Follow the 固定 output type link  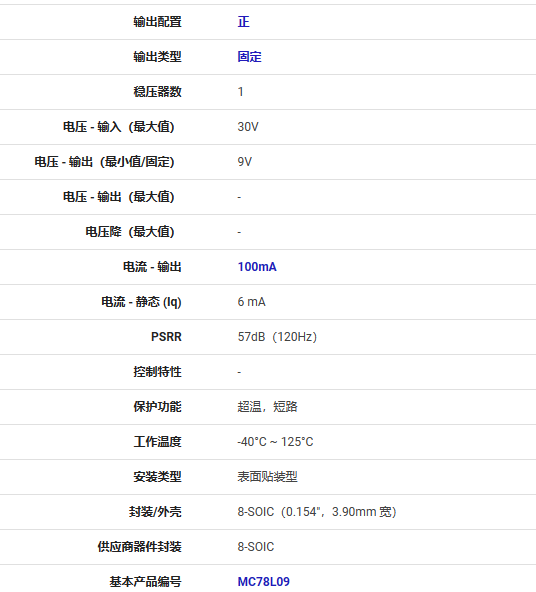[x=250, y=57]
